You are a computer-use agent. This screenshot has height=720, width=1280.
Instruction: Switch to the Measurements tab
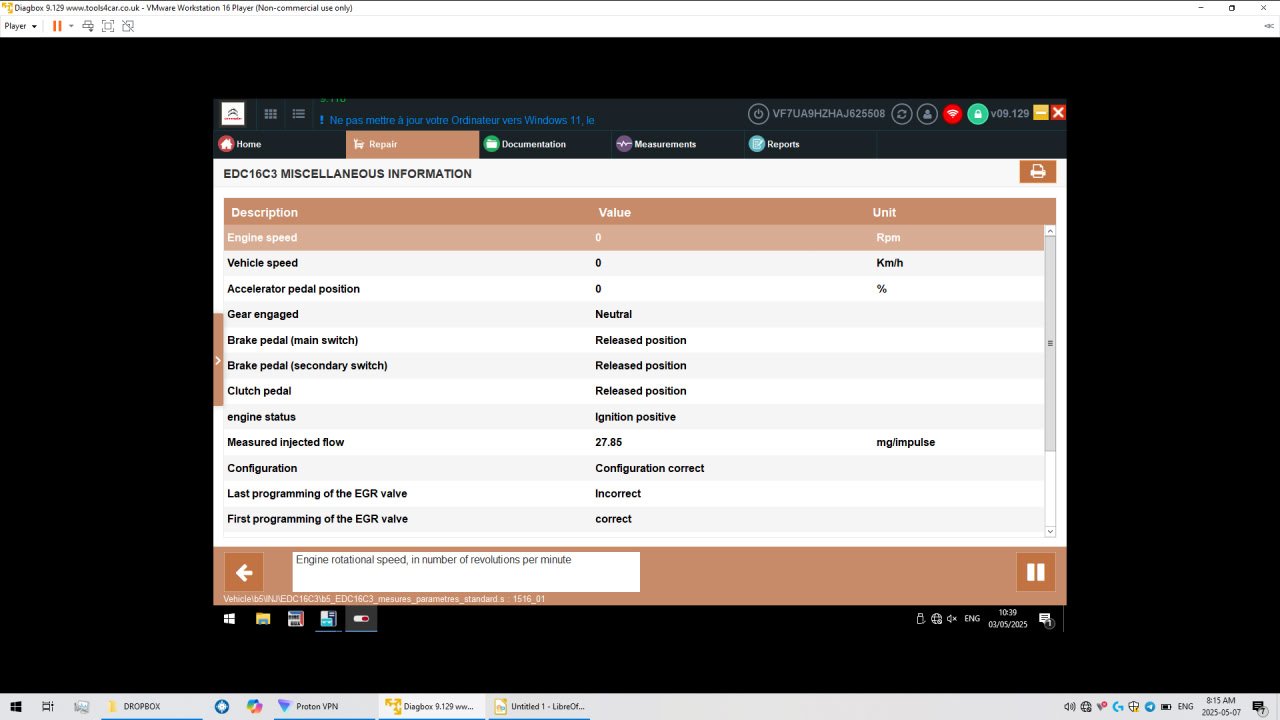678,144
